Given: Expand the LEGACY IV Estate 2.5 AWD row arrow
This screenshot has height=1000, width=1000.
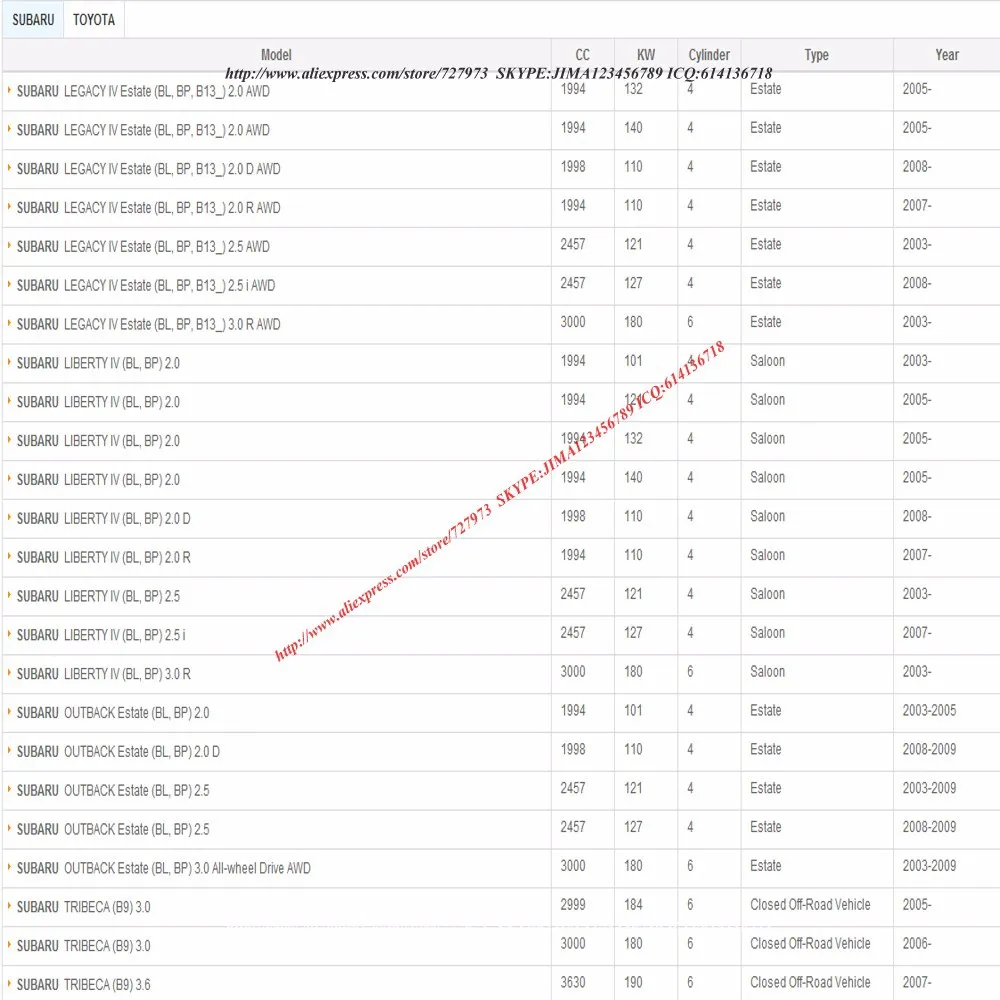Looking at the screenshot, I should (x=9, y=246).
